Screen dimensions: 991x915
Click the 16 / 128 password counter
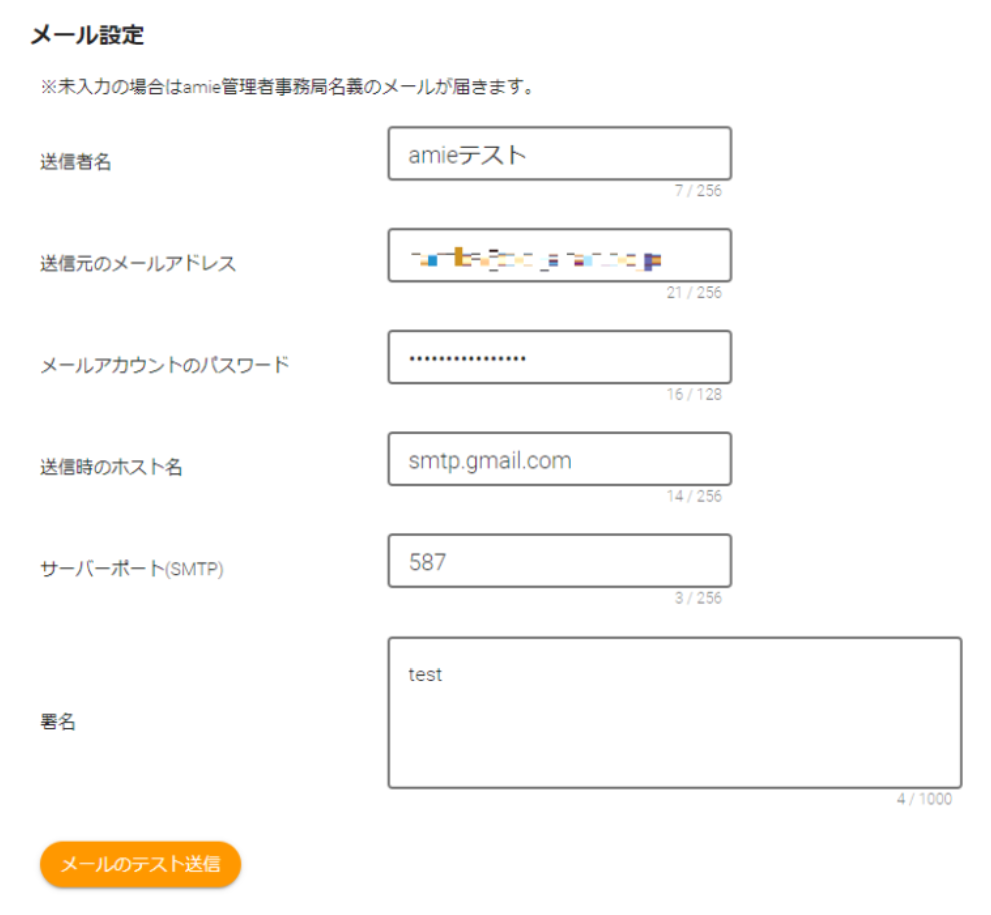point(693,395)
